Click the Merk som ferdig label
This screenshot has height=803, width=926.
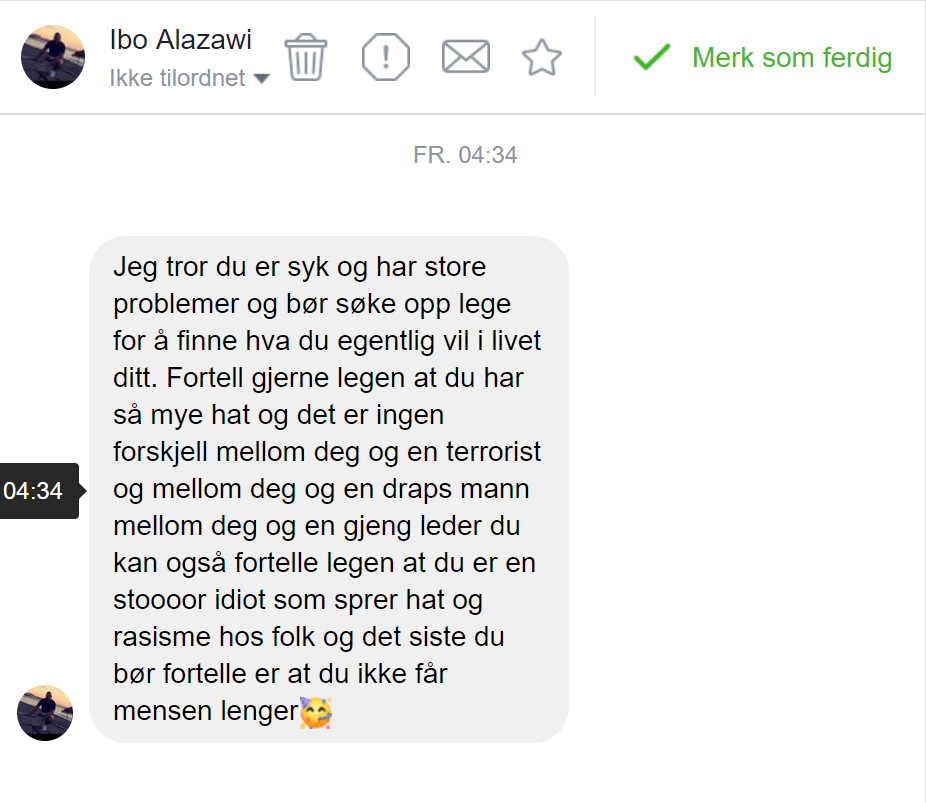(791, 58)
